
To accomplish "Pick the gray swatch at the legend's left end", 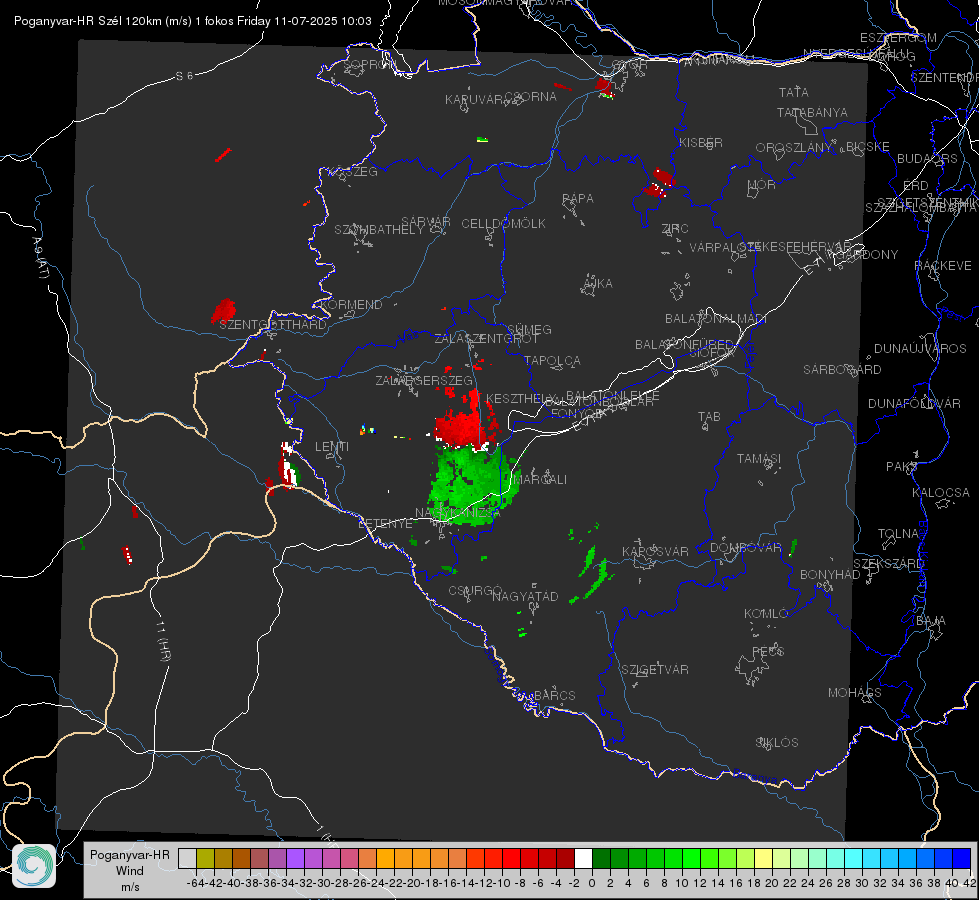I will click(x=187, y=859).
